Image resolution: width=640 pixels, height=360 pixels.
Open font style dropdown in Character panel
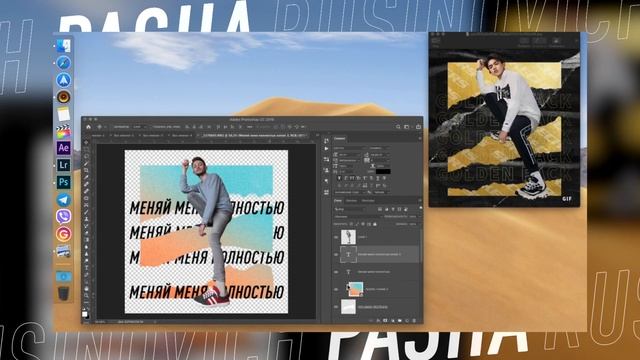[x=380, y=148]
